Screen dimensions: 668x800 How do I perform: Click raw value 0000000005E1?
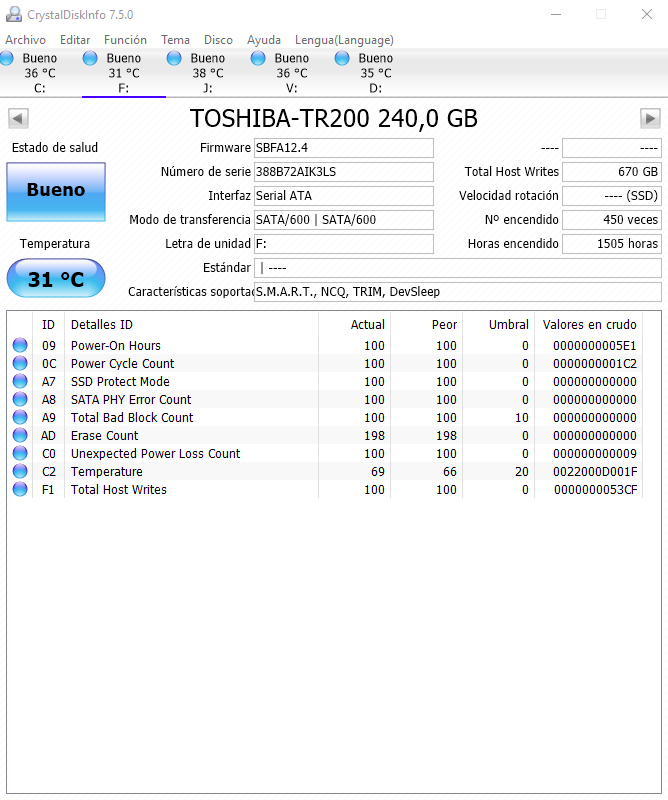point(595,345)
